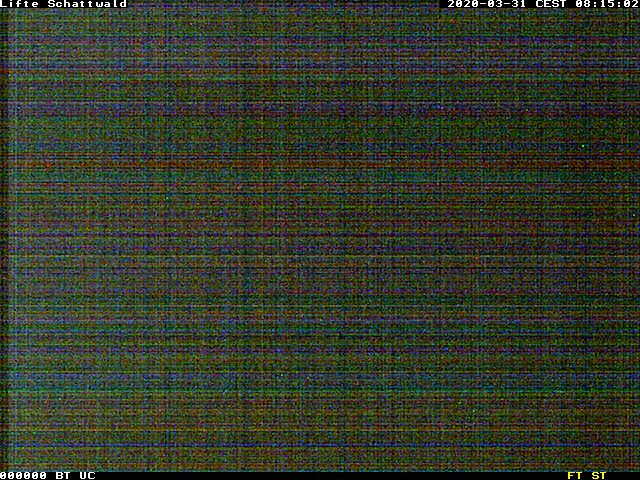Select the 'Lifte Schattwald' camera title text
The width and height of the screenshot is (640, 480).
click(64, 4)
